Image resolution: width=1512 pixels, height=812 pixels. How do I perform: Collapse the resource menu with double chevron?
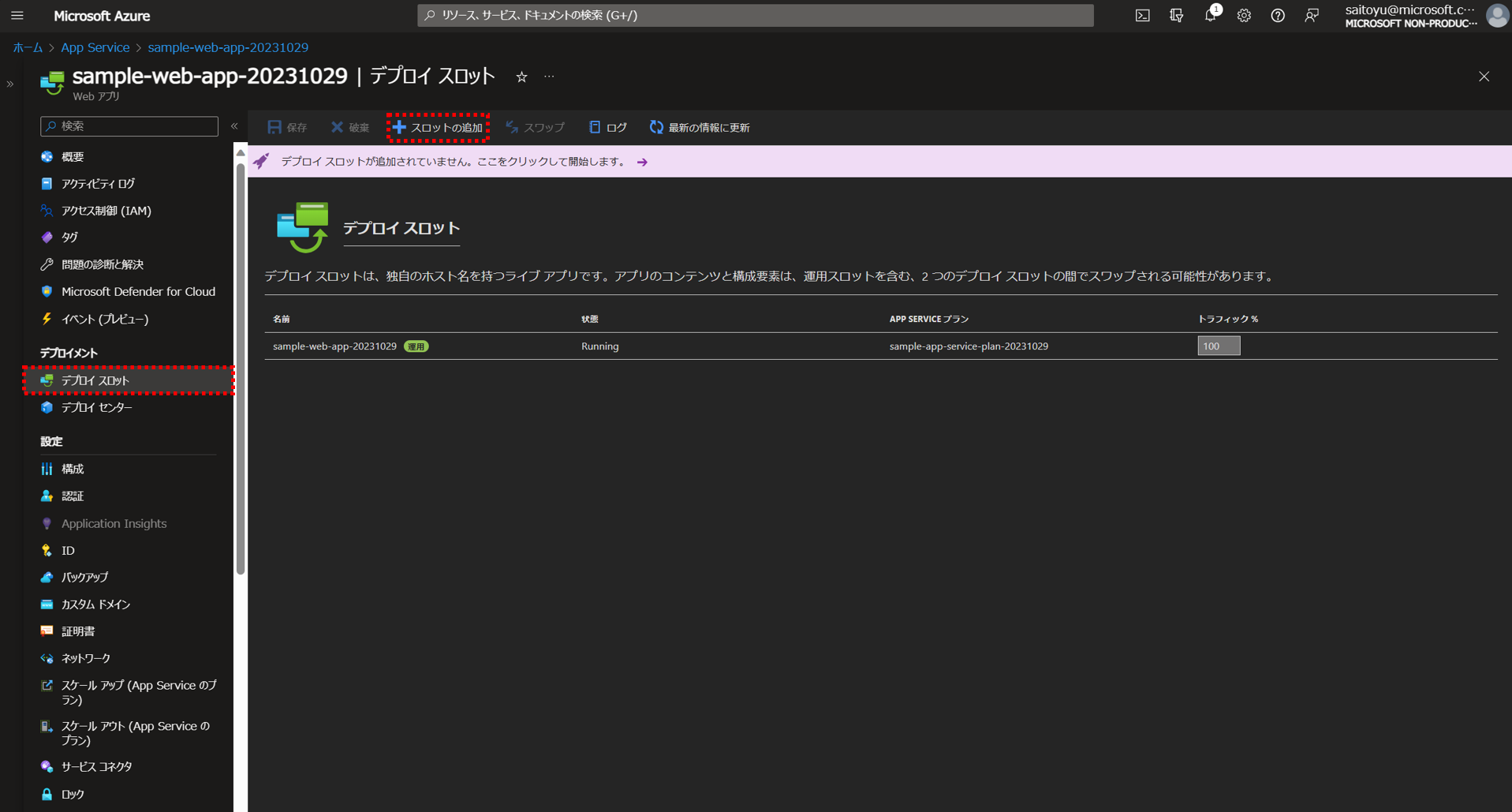point(234,126)
